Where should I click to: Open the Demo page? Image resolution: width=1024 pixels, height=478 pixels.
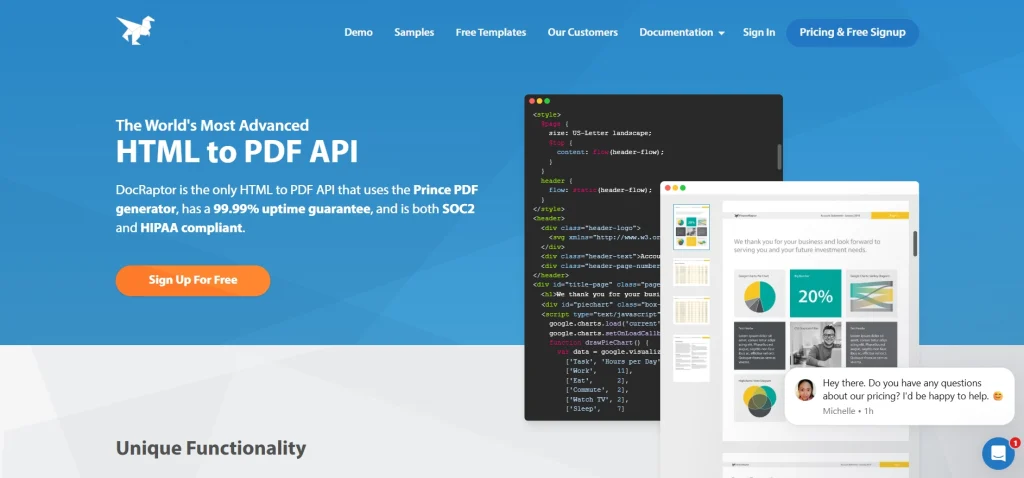tap(359, 32)
